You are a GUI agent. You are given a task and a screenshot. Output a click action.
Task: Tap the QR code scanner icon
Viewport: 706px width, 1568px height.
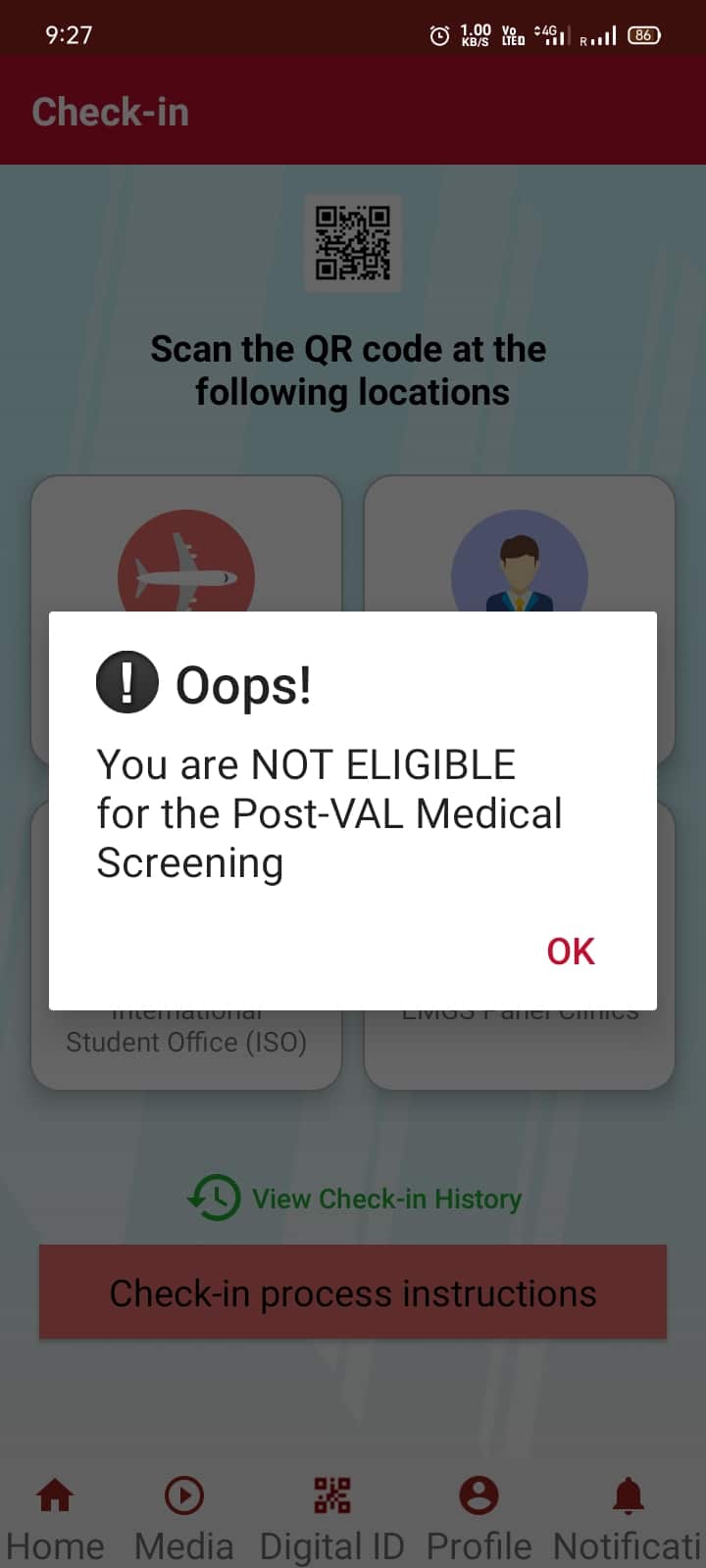[x=353, y=243]
